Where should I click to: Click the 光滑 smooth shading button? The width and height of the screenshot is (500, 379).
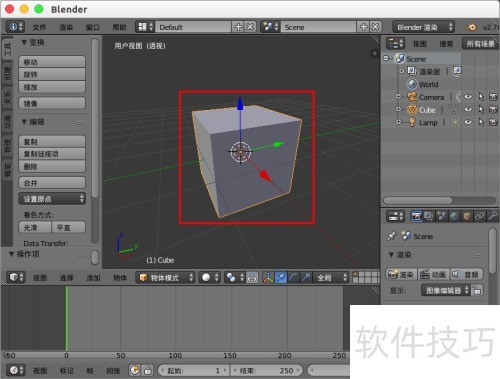[x=35, y=228]
